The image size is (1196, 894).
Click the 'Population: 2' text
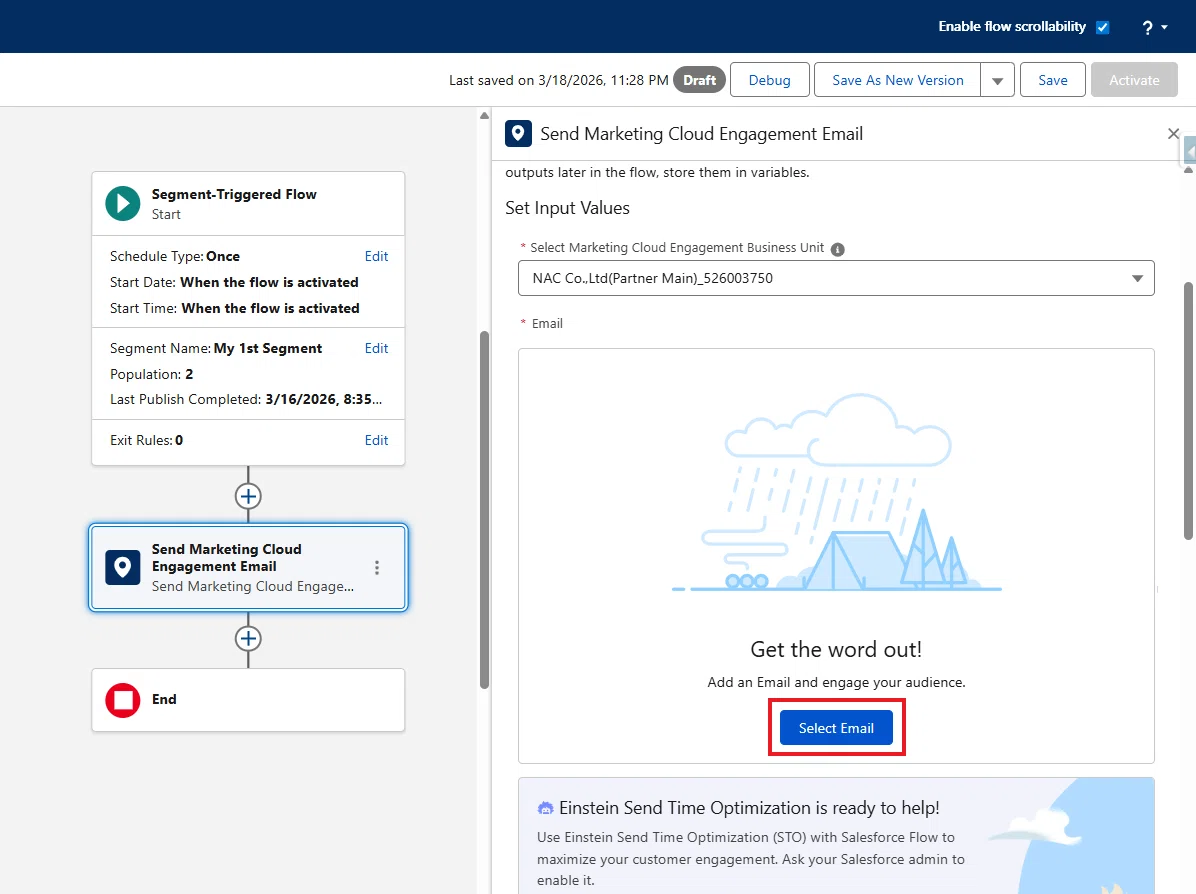[x=152, y=374]
